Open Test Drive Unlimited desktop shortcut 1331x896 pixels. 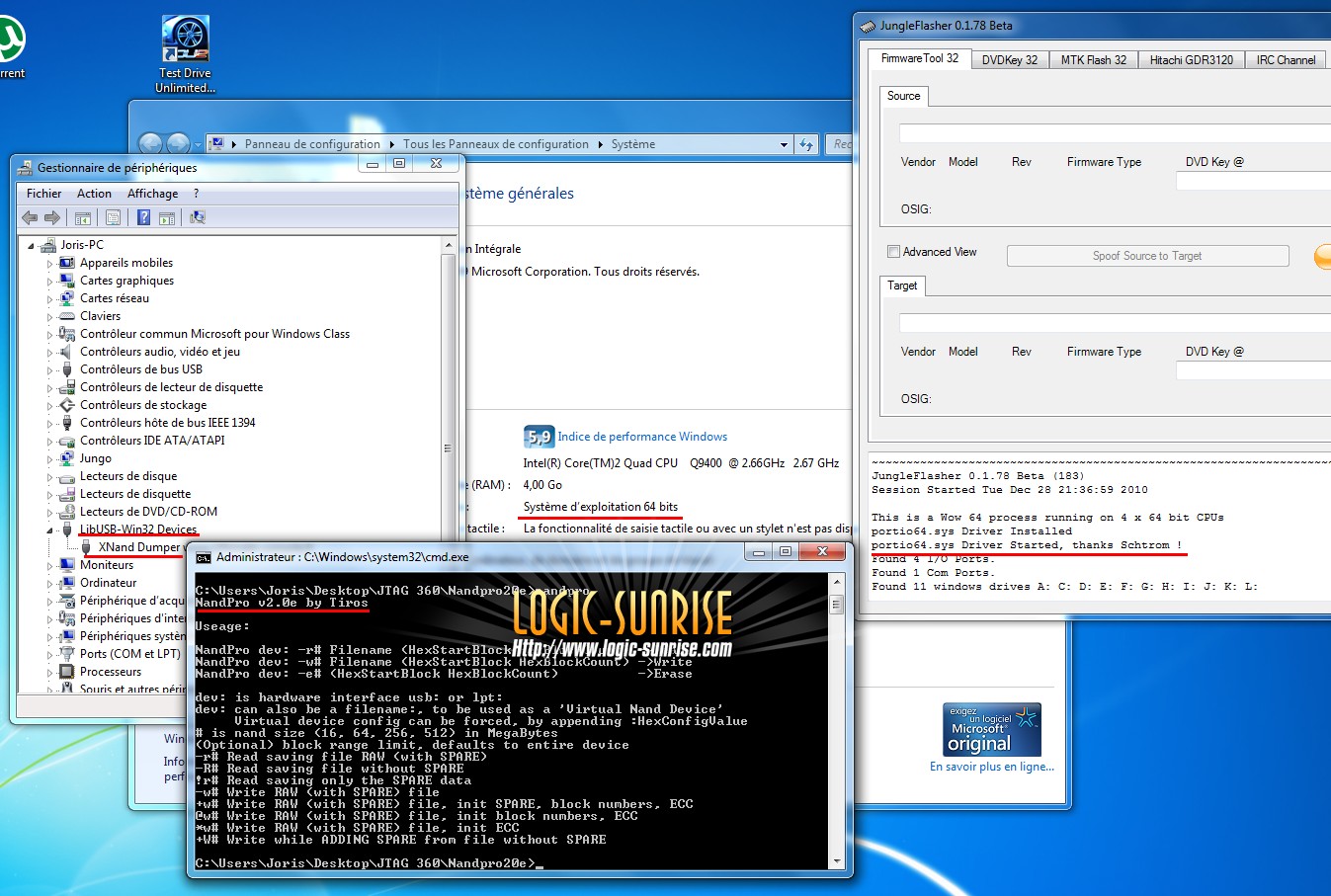coord(185,54)
